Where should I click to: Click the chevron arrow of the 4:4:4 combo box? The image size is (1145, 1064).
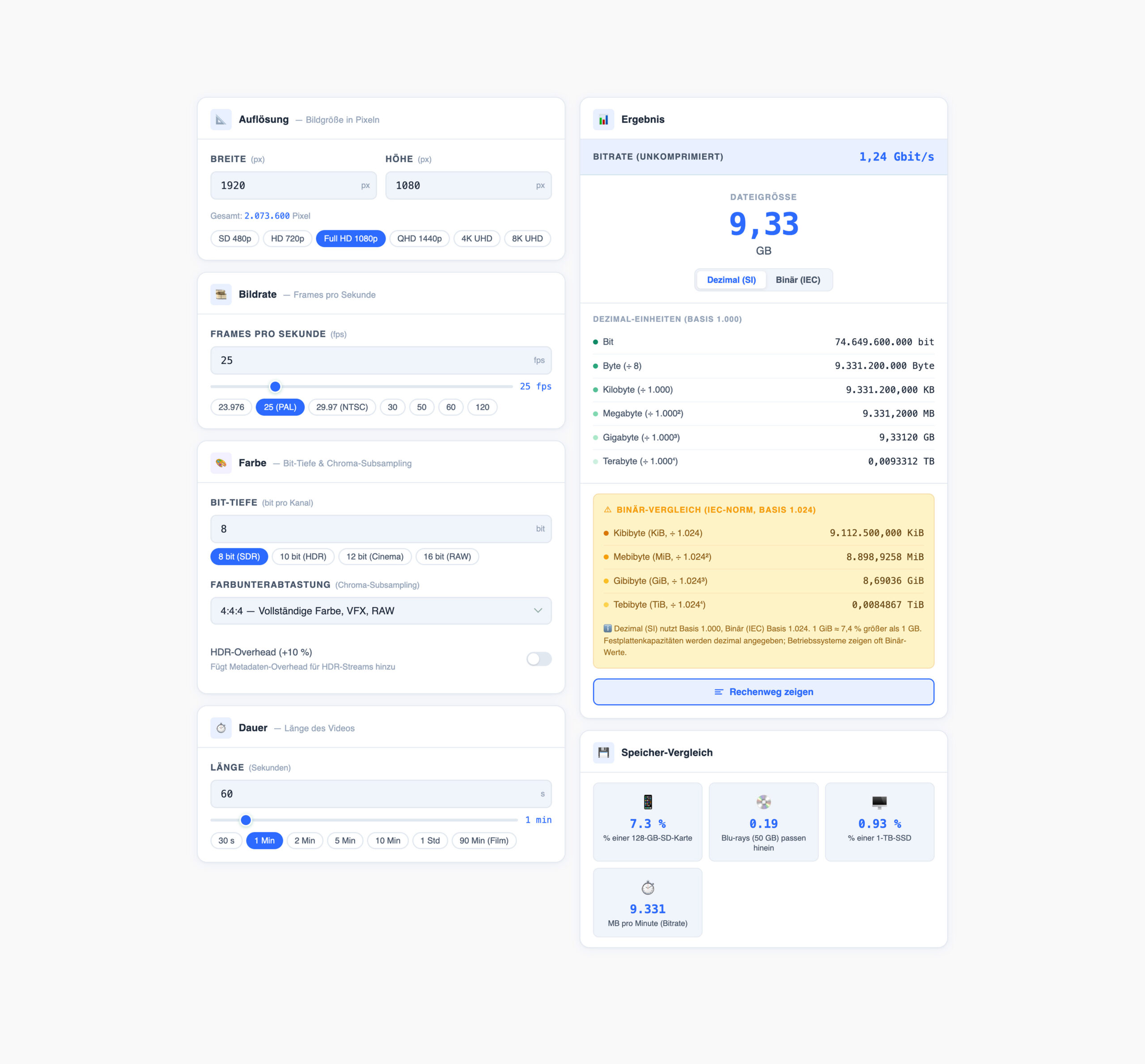pyautogui.click(x=537, y=611)
